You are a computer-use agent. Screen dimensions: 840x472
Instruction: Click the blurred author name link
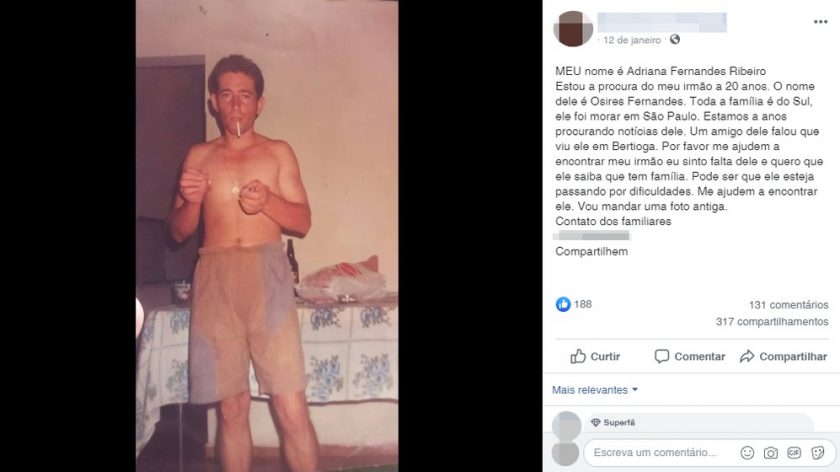click(662, 23)
